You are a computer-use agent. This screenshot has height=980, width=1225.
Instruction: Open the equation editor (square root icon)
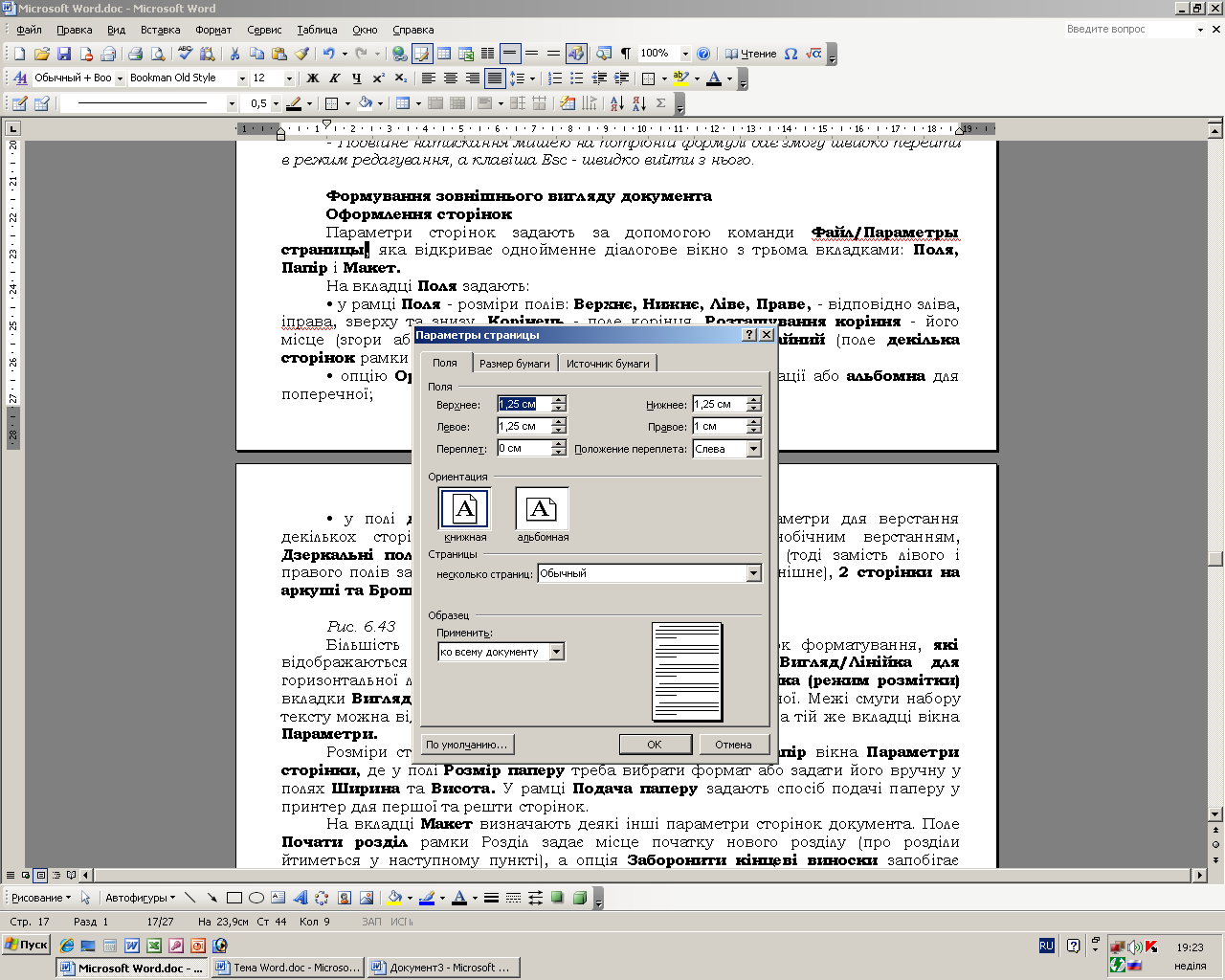click(x=813, y=54)
